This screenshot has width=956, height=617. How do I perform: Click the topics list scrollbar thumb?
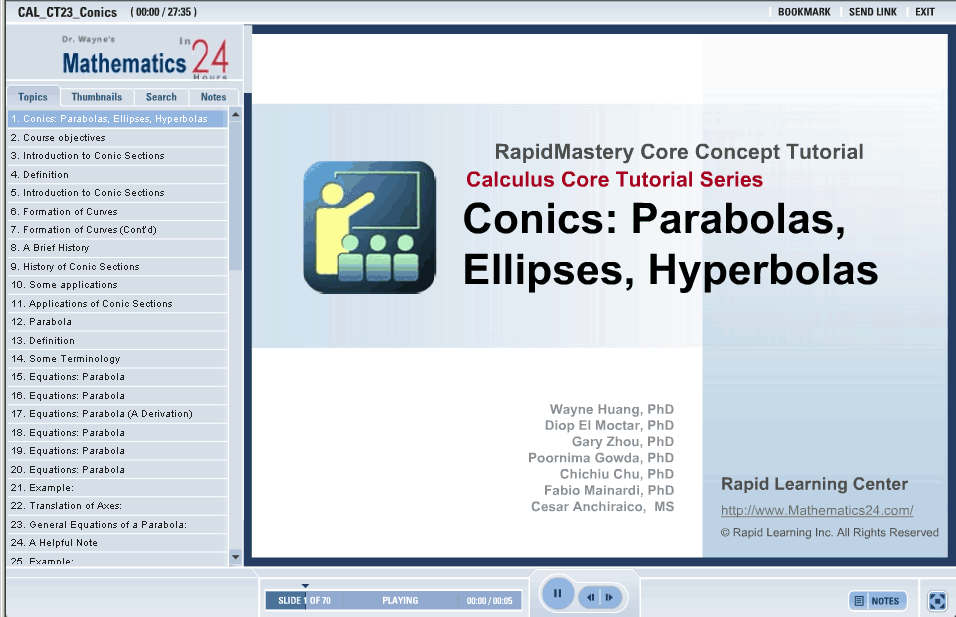point(235,195)
